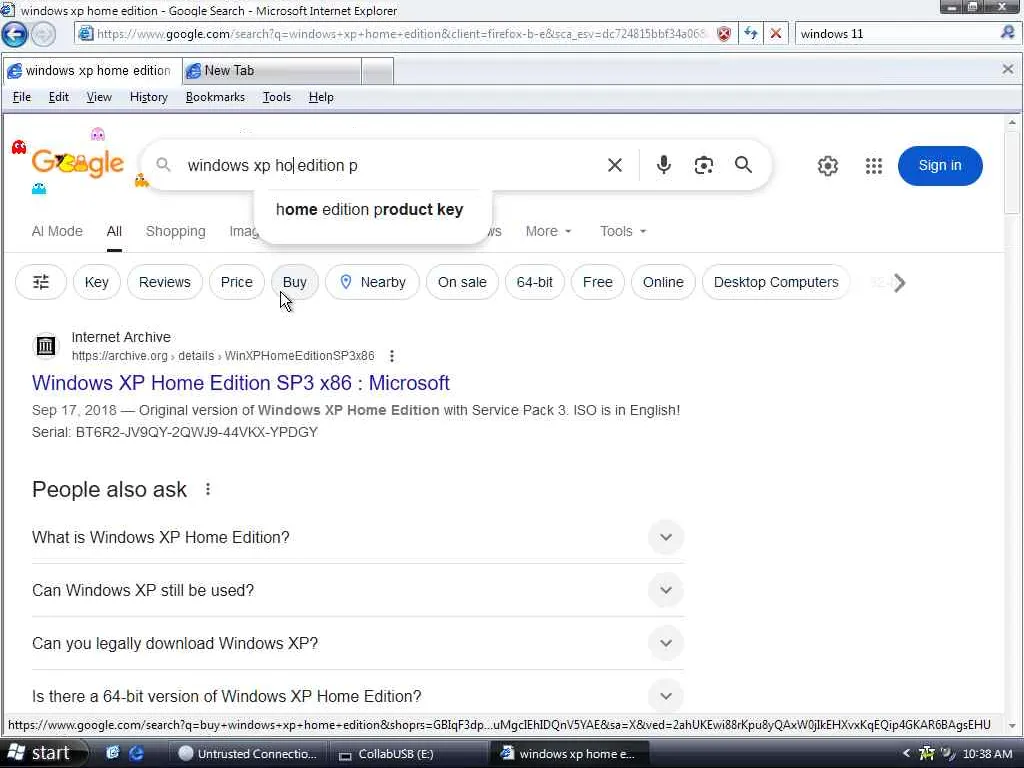
Task: Open the browser Tools menu
Action: (x=276, y=97)
